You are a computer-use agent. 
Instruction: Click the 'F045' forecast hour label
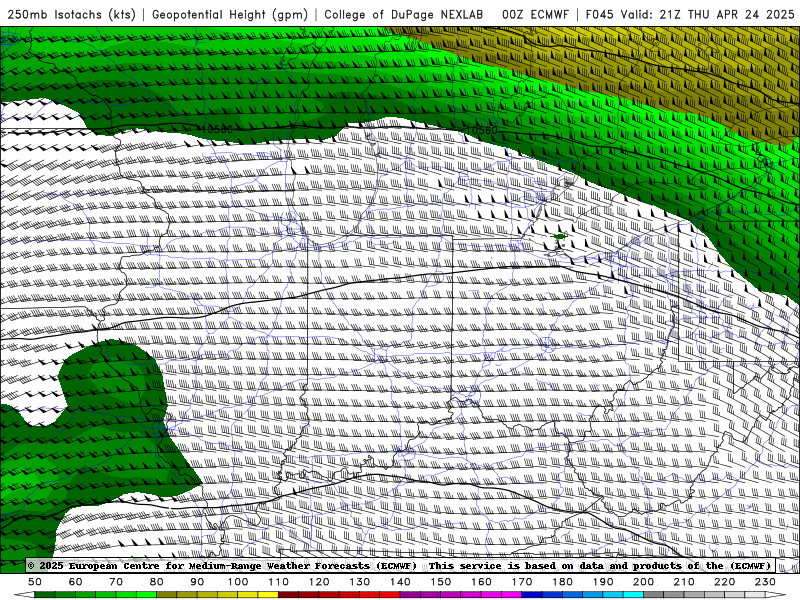[599, 15]
